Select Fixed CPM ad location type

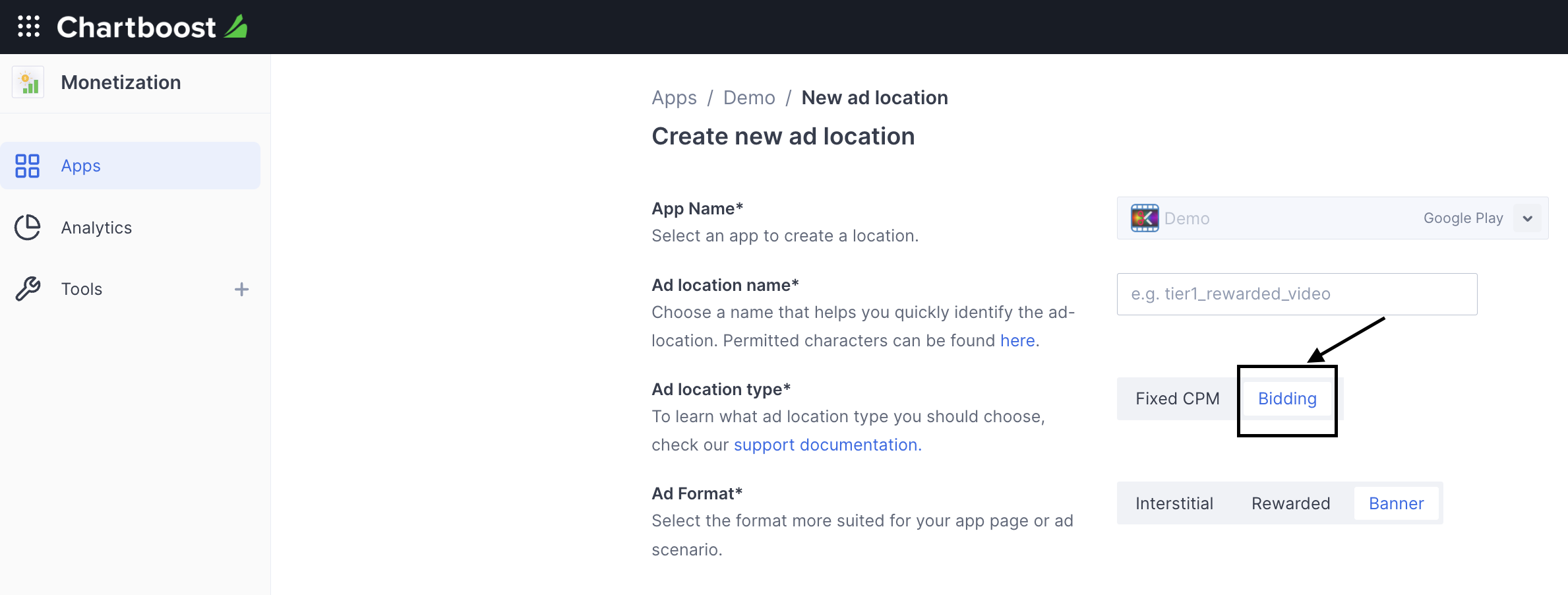coord(1177,399)
